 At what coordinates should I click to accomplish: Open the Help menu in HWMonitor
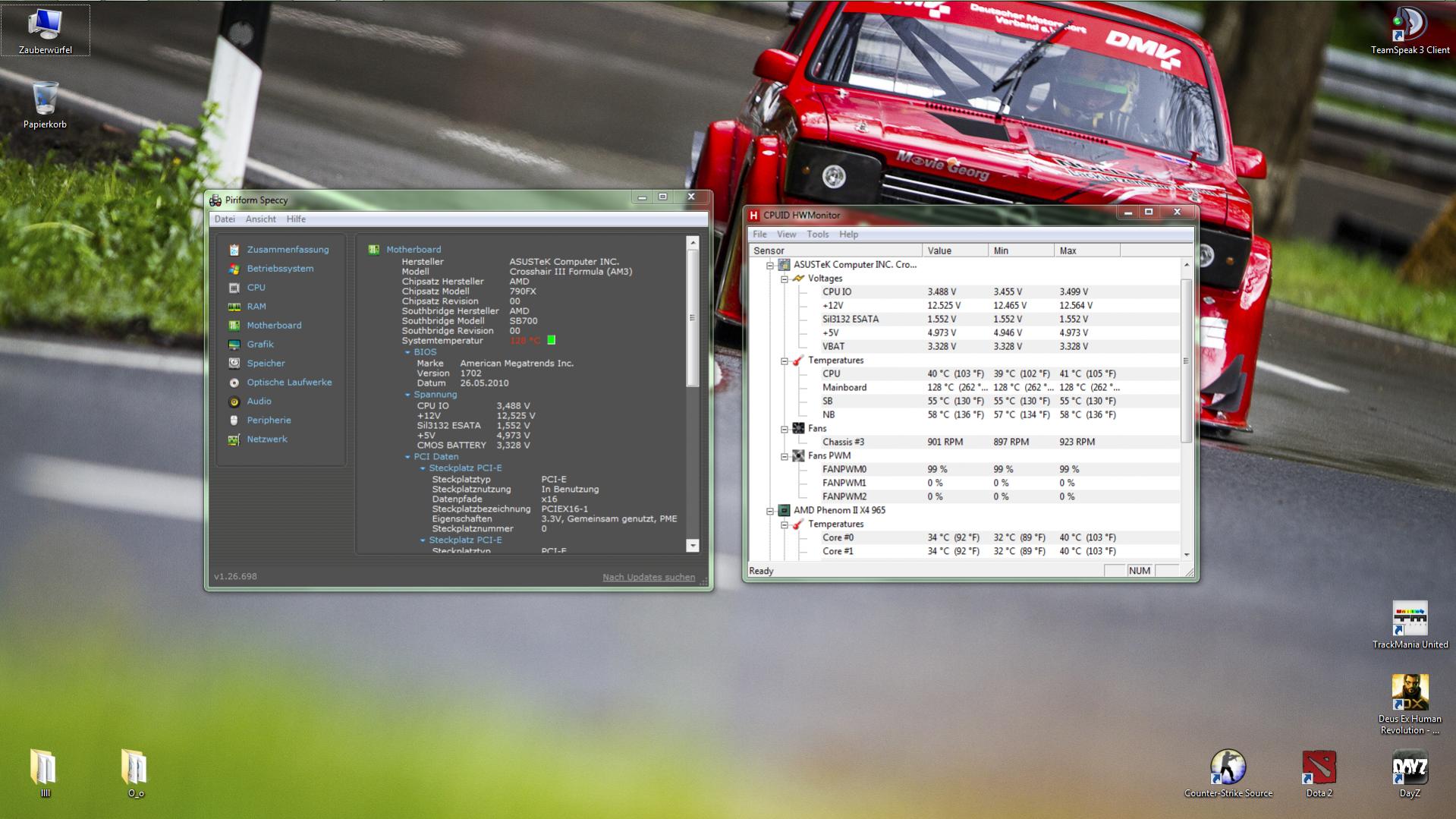coord(848,235)
